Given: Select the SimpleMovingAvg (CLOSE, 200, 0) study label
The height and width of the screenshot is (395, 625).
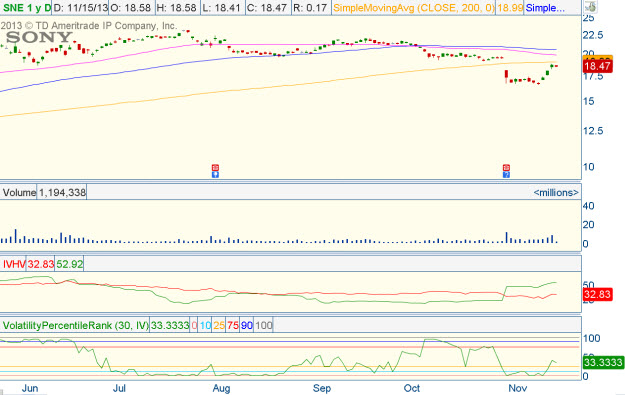Looking at the screenshot, I should pos(413,8).
